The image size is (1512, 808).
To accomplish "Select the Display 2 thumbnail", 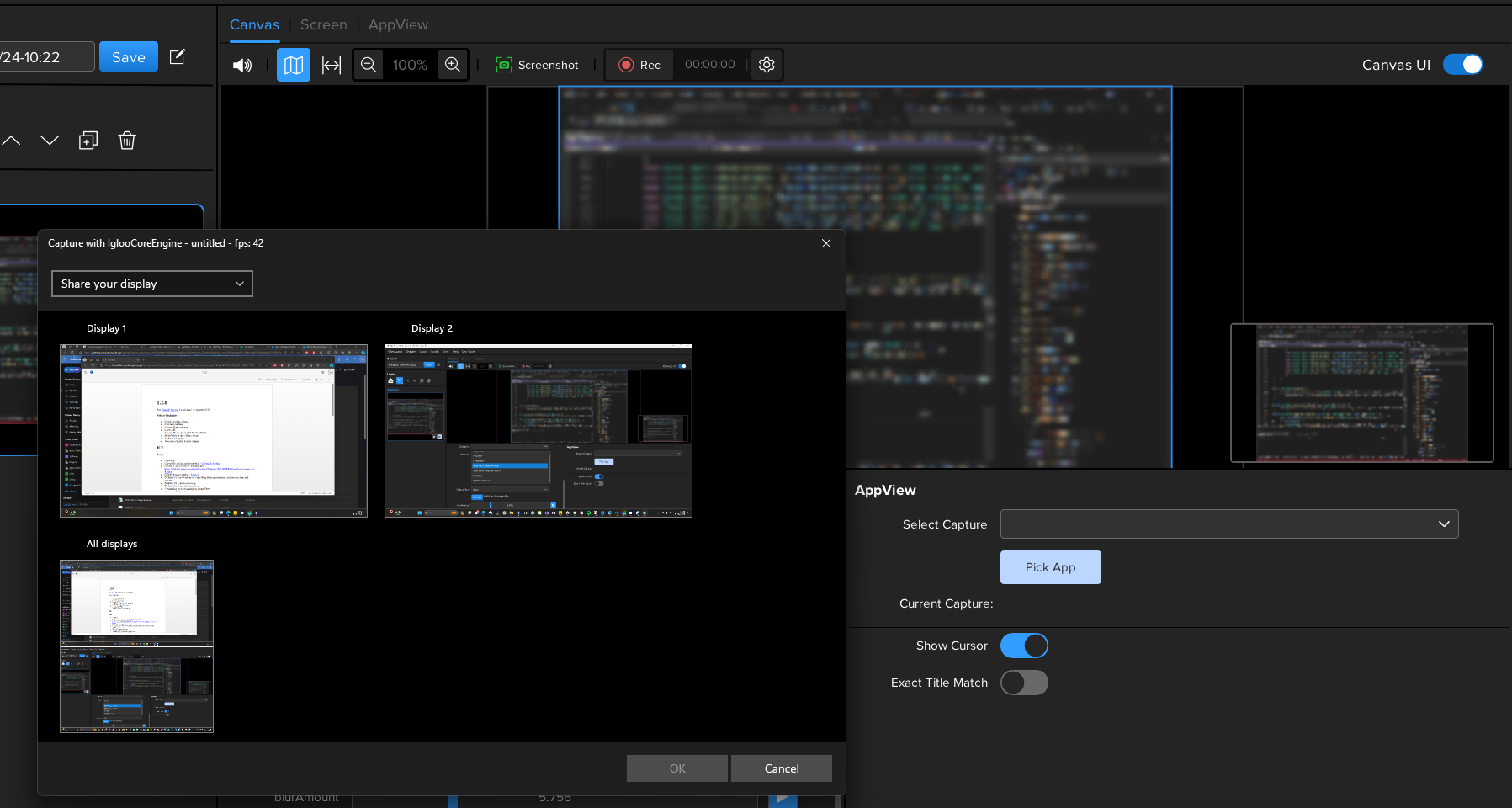I will [538, 430].
